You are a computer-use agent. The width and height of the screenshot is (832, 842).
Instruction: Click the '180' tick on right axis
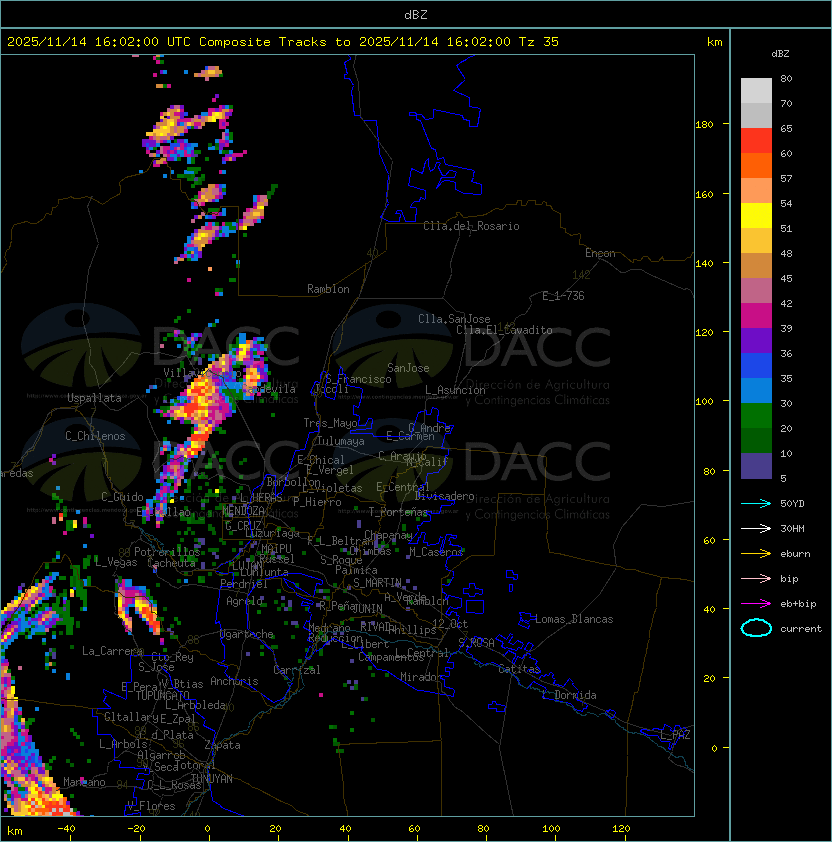click(x=704, y=125)
